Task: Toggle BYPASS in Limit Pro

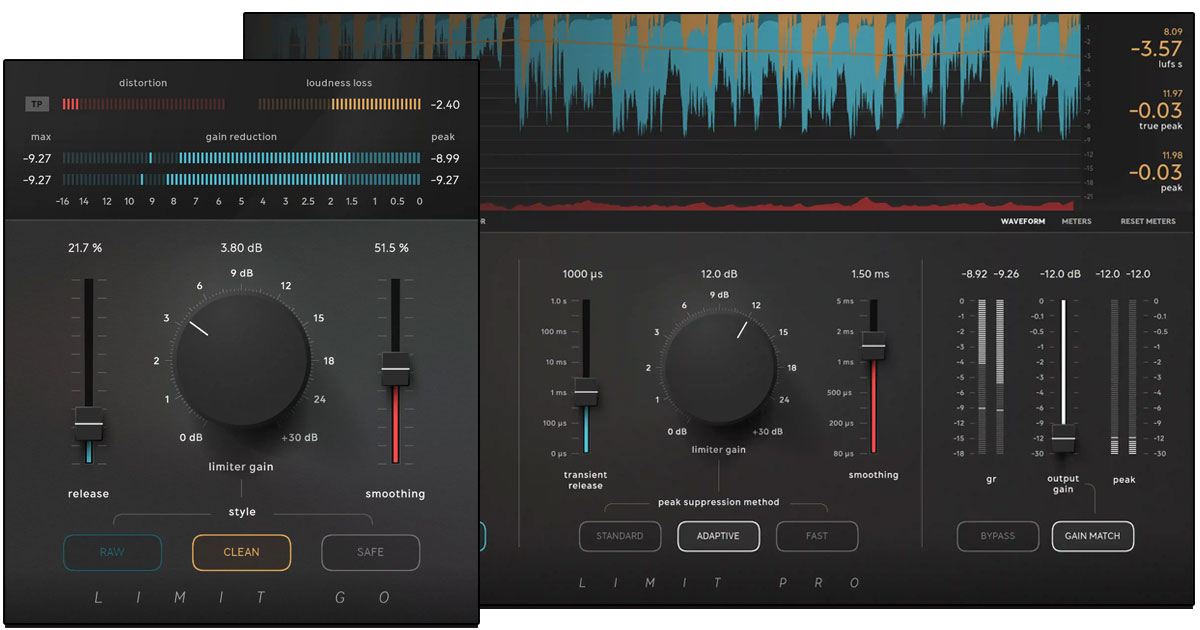Action: 997,536
